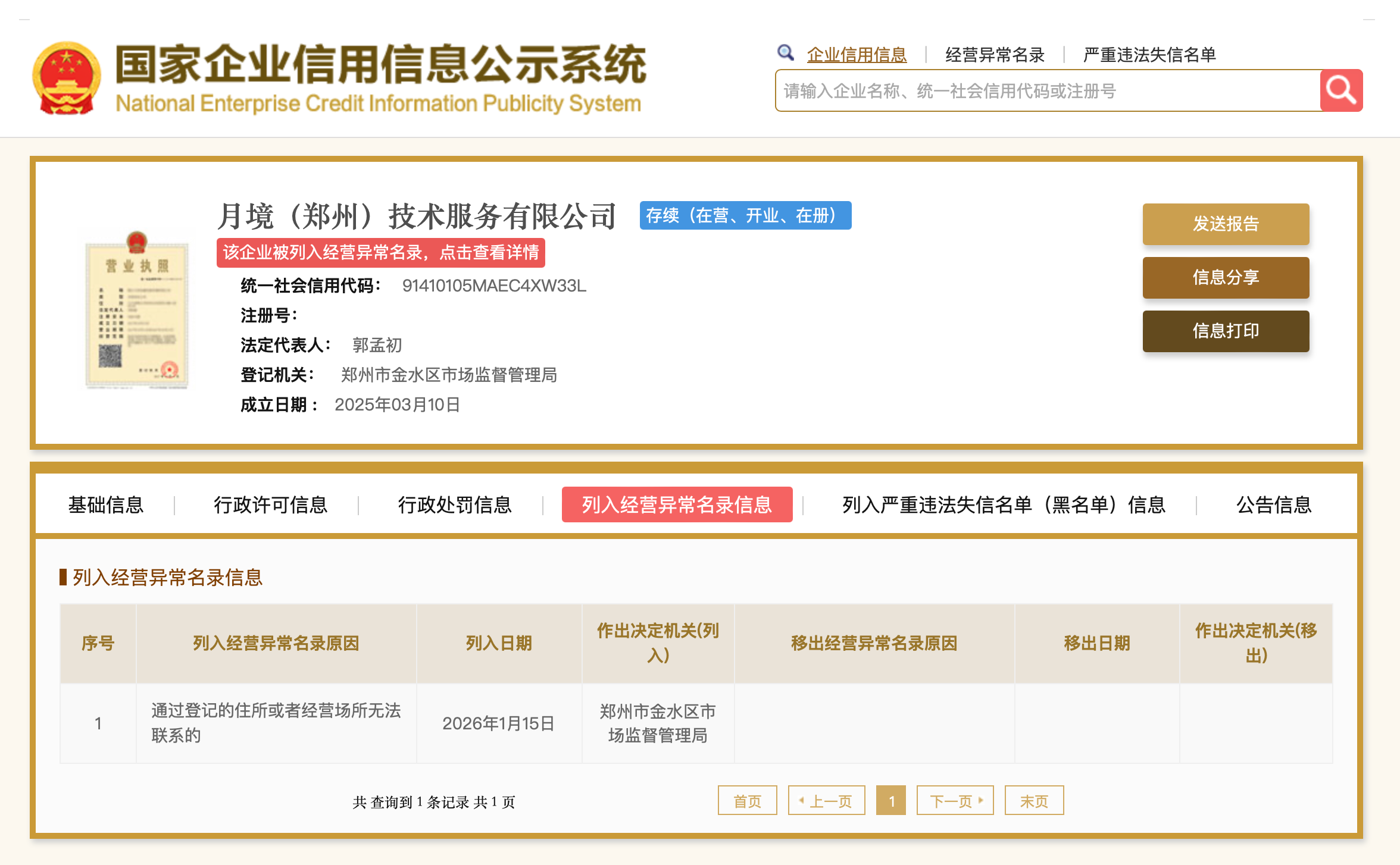The height and width of the screenshot is (865, 1400).
Task: Switch to the 基础信息 tab
Action: [x=106, y=505]
